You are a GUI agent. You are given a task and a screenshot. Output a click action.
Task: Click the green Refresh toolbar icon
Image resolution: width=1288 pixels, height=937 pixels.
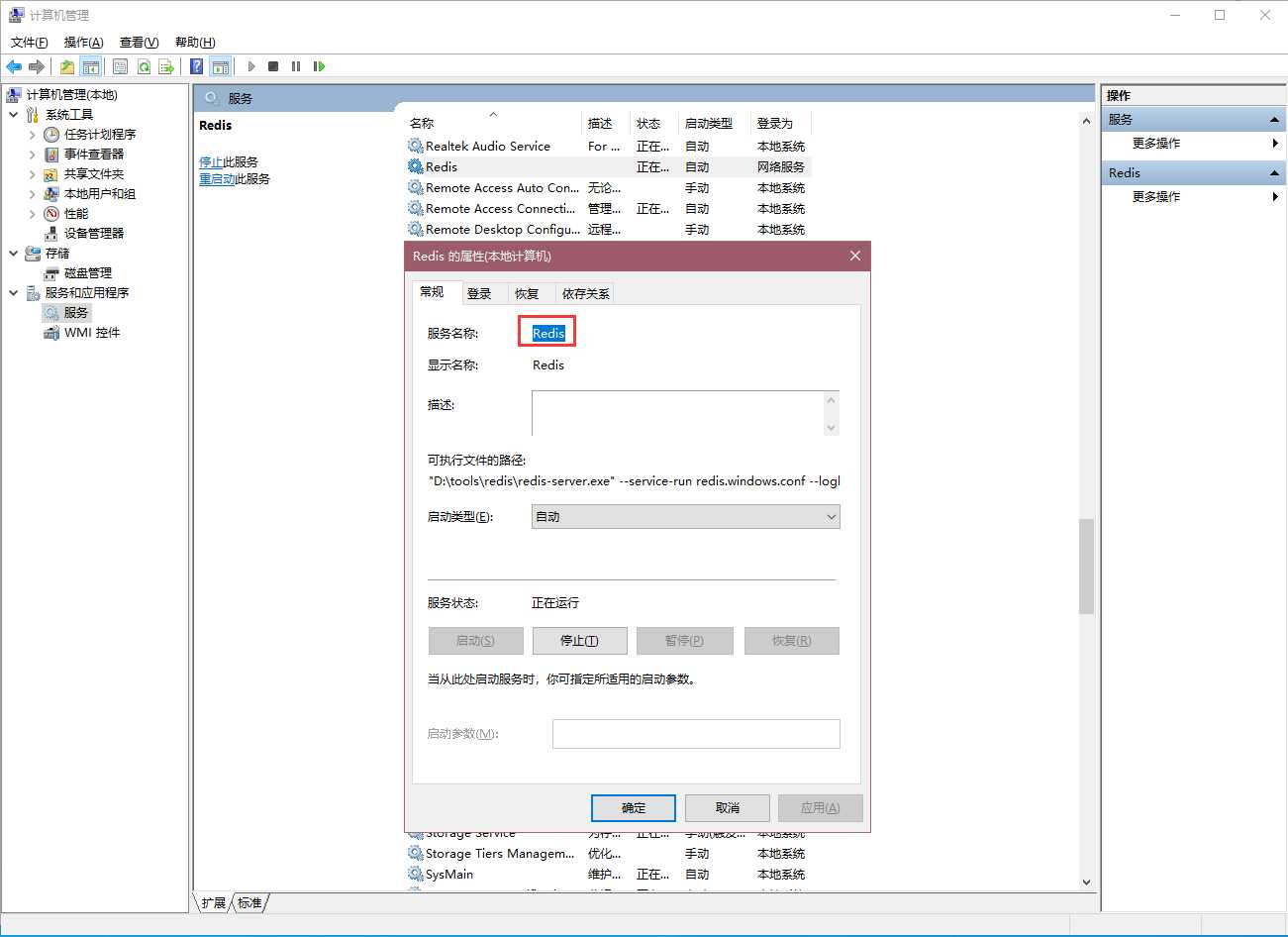pos(144,66)
